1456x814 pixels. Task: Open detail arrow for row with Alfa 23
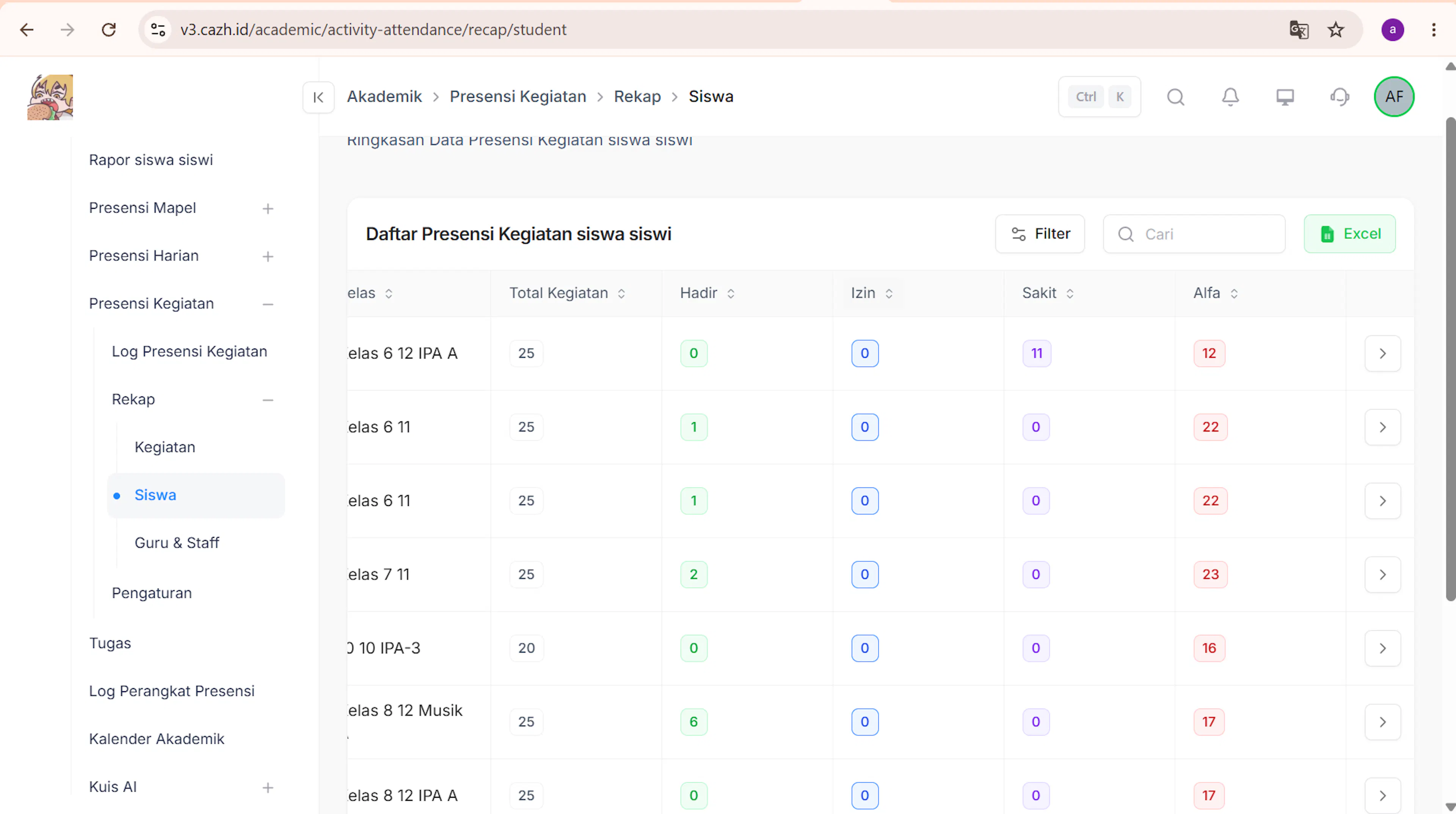tap(1382, 574)
